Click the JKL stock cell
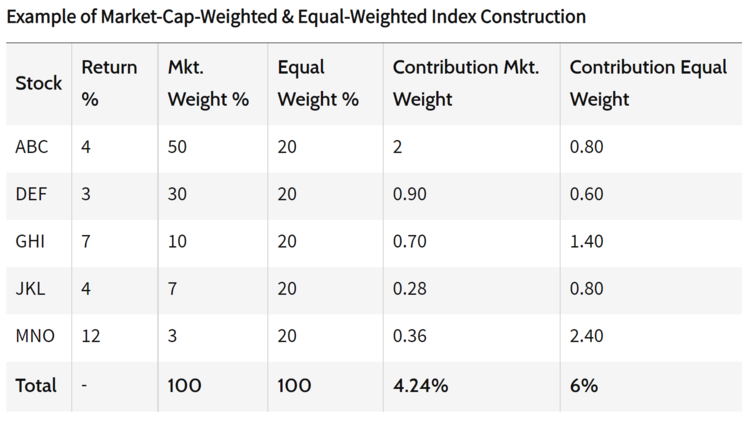 [31, 289]
